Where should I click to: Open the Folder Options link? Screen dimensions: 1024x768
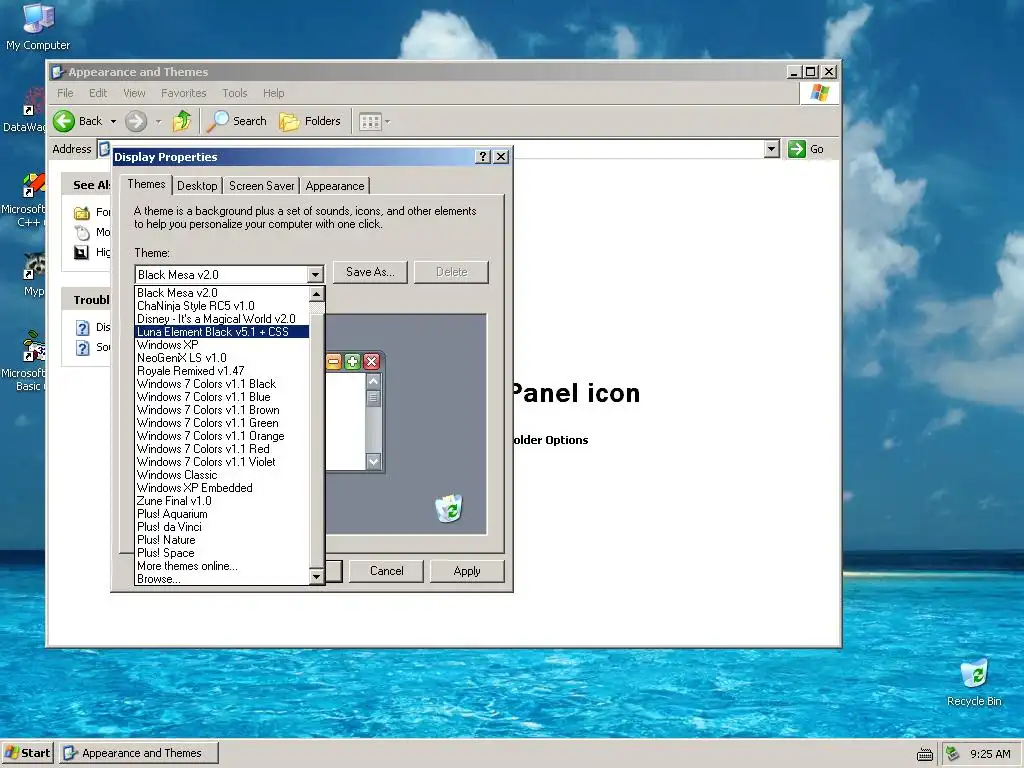point(550,440)
